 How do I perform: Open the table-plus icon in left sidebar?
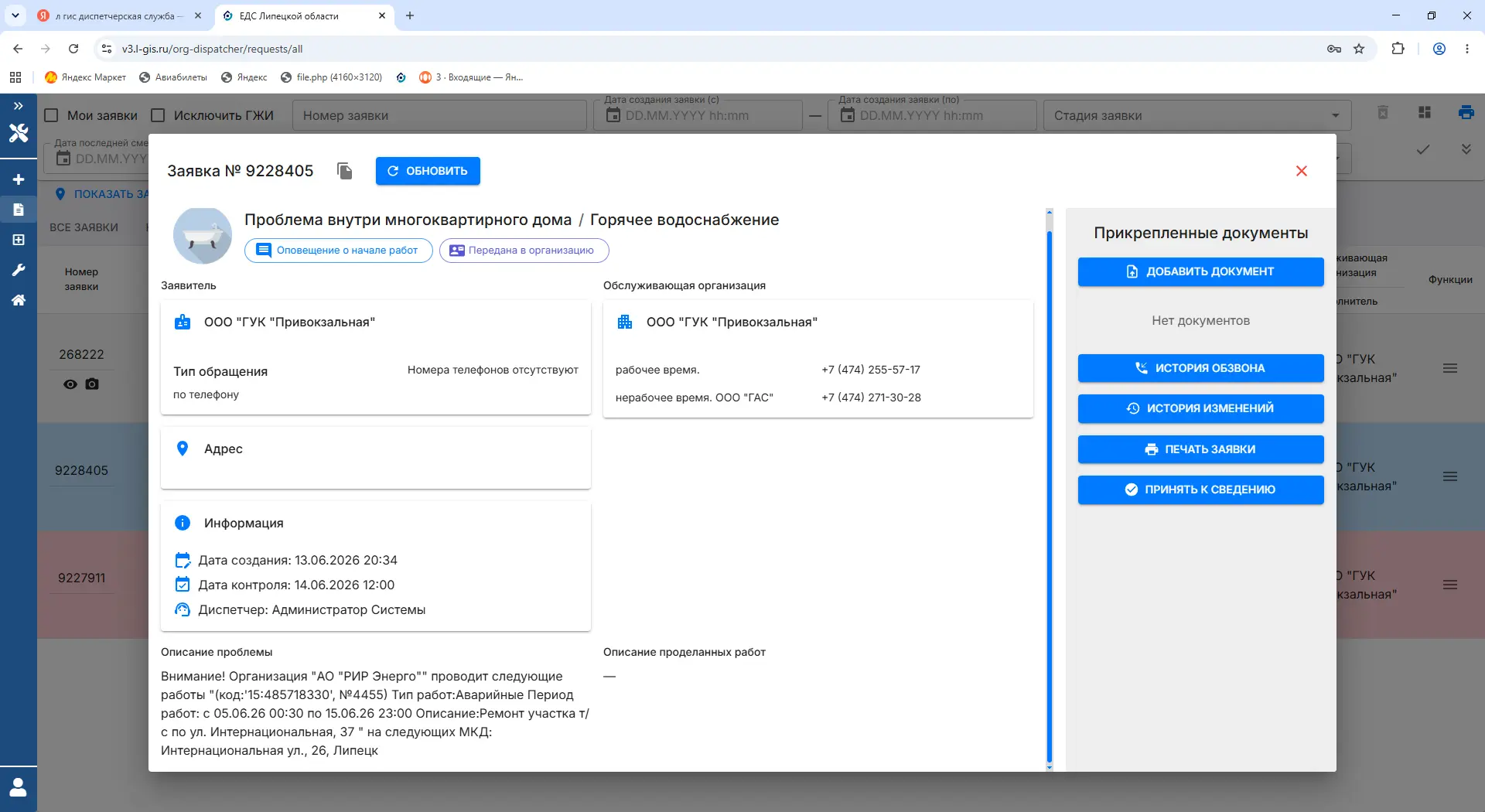(x=19, y=240)
